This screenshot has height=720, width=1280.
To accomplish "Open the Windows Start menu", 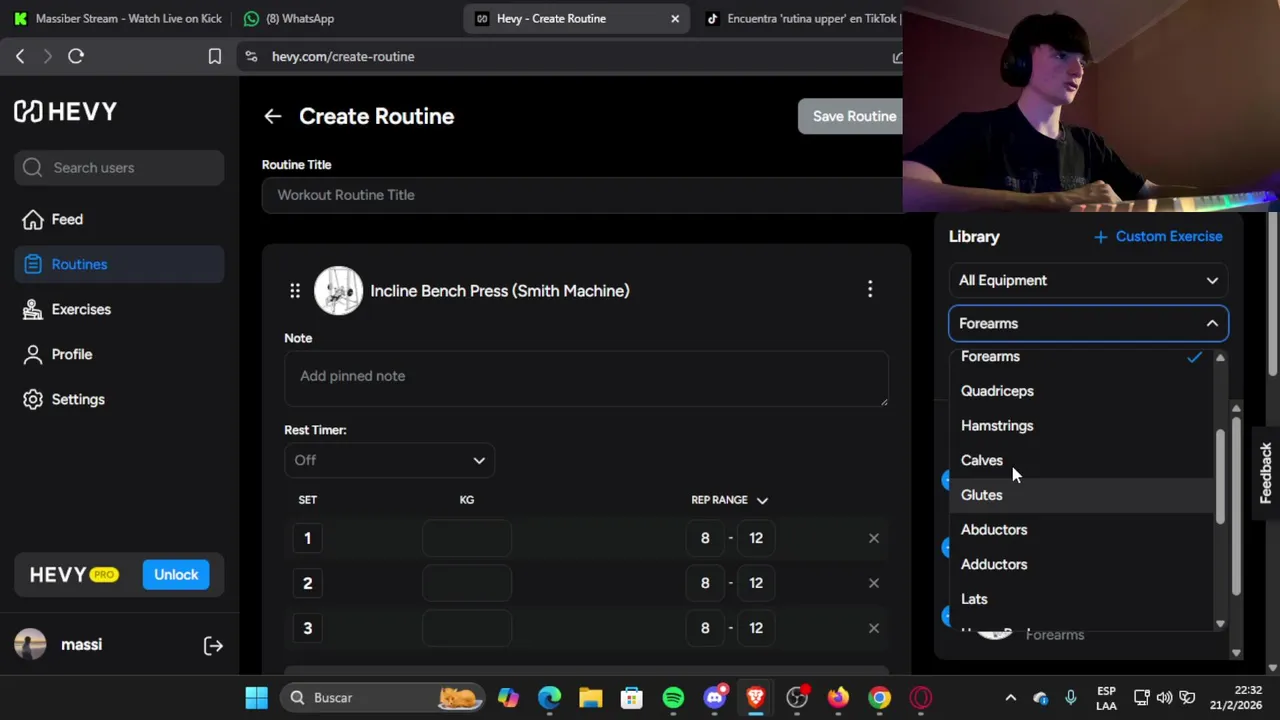I will tap(257, 698).
